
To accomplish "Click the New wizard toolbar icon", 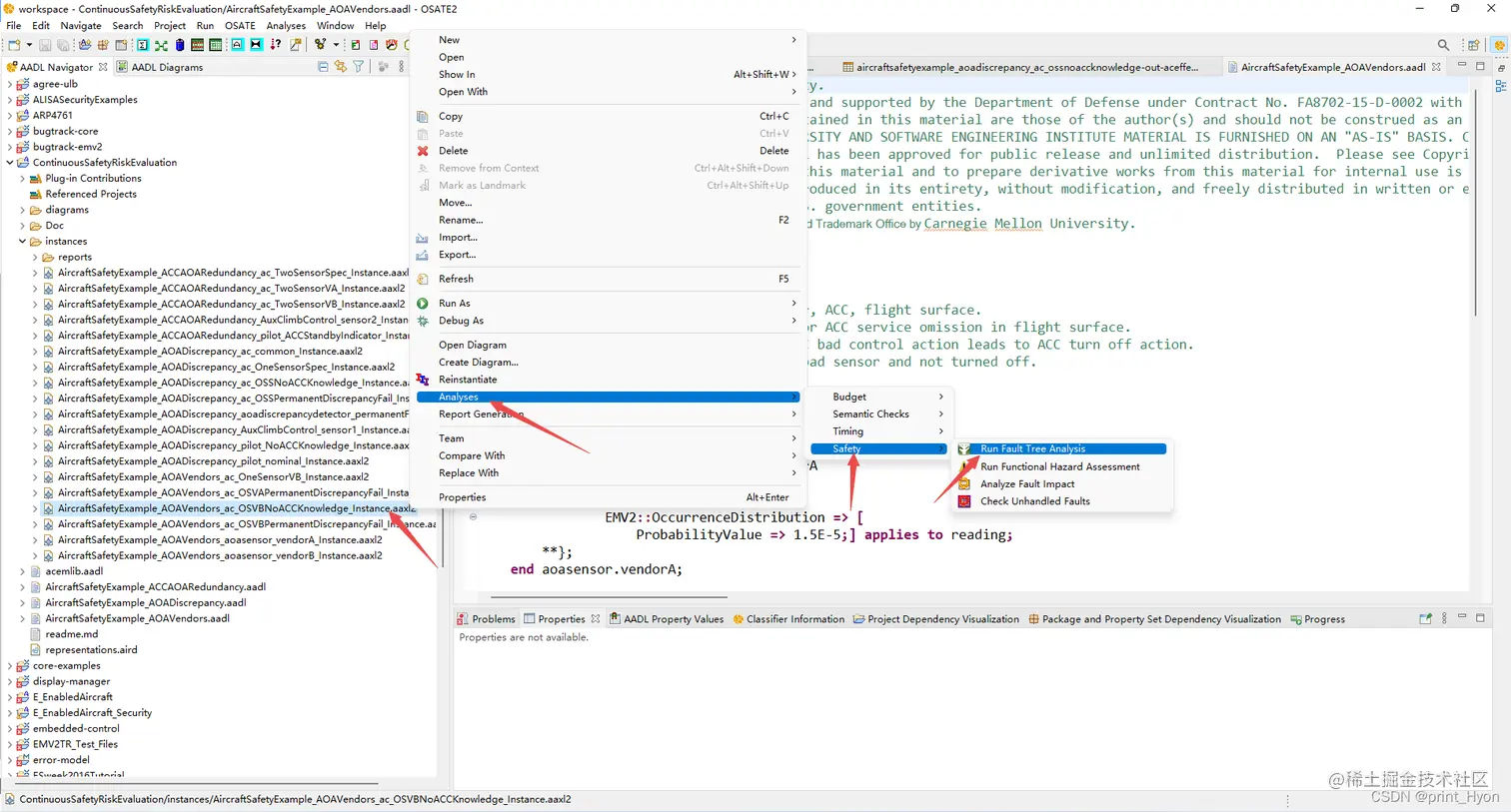I will pos(14,45).
